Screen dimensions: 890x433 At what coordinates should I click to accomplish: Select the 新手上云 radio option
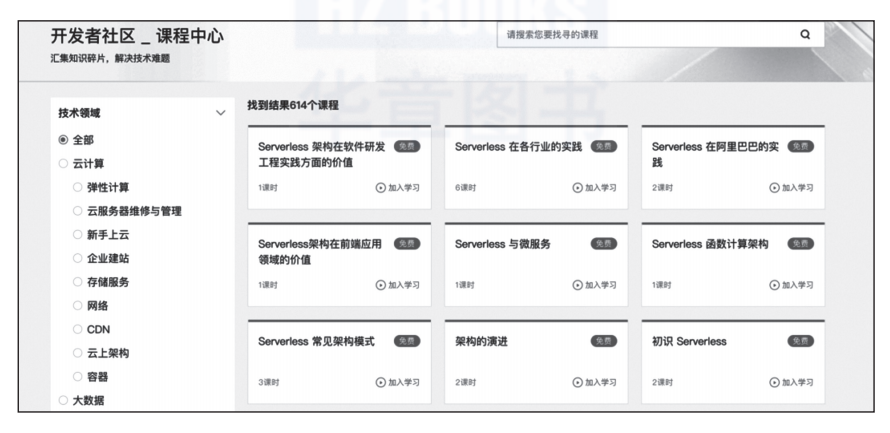tap(78, 234)
